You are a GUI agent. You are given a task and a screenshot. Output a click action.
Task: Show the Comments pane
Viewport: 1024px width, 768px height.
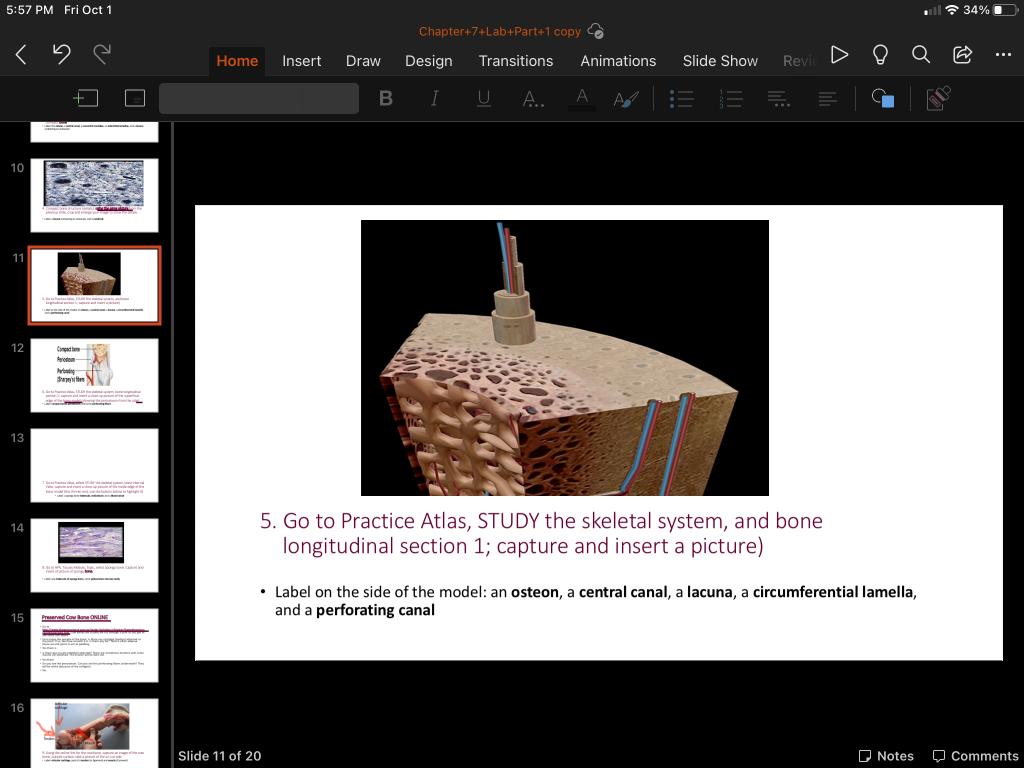coord(975,756)
